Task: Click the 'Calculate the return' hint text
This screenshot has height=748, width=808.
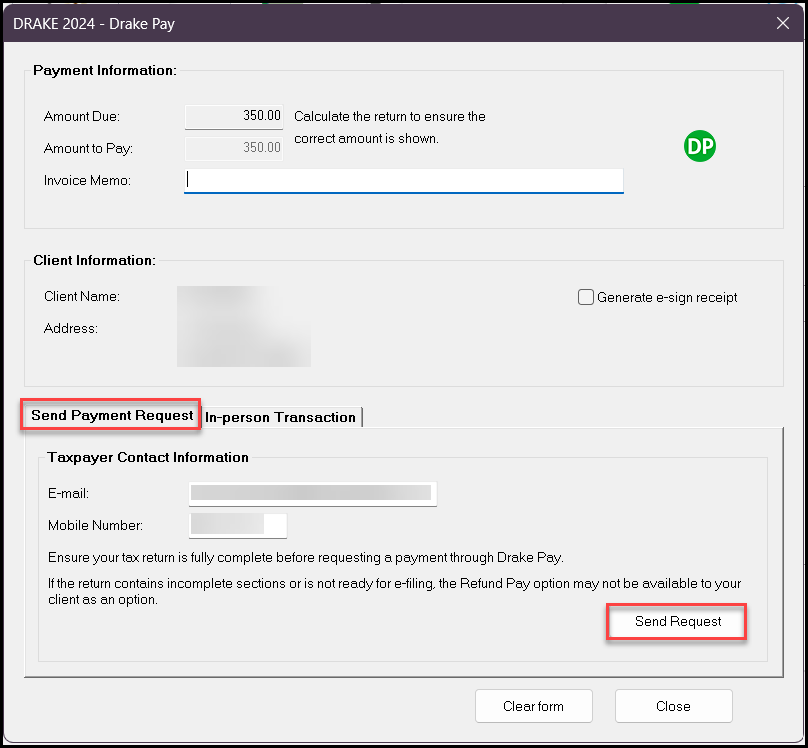Action: 390,127
